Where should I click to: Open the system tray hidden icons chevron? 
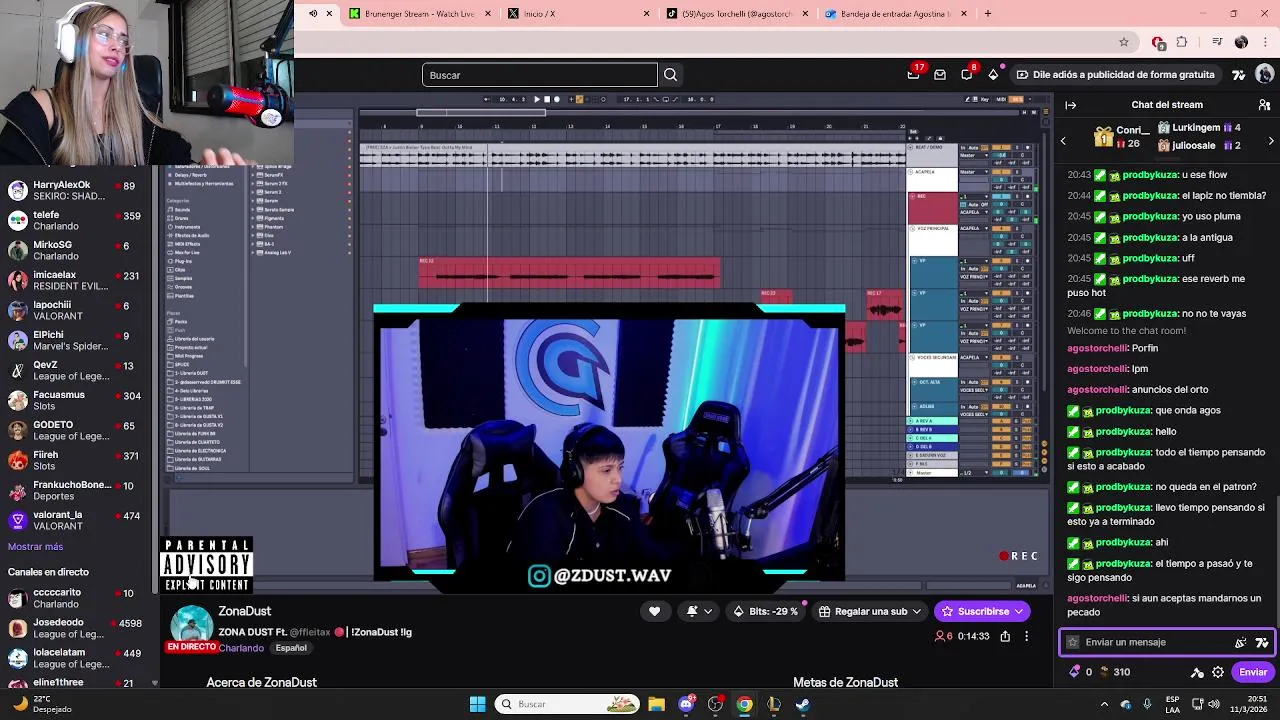coord(1104,704)
